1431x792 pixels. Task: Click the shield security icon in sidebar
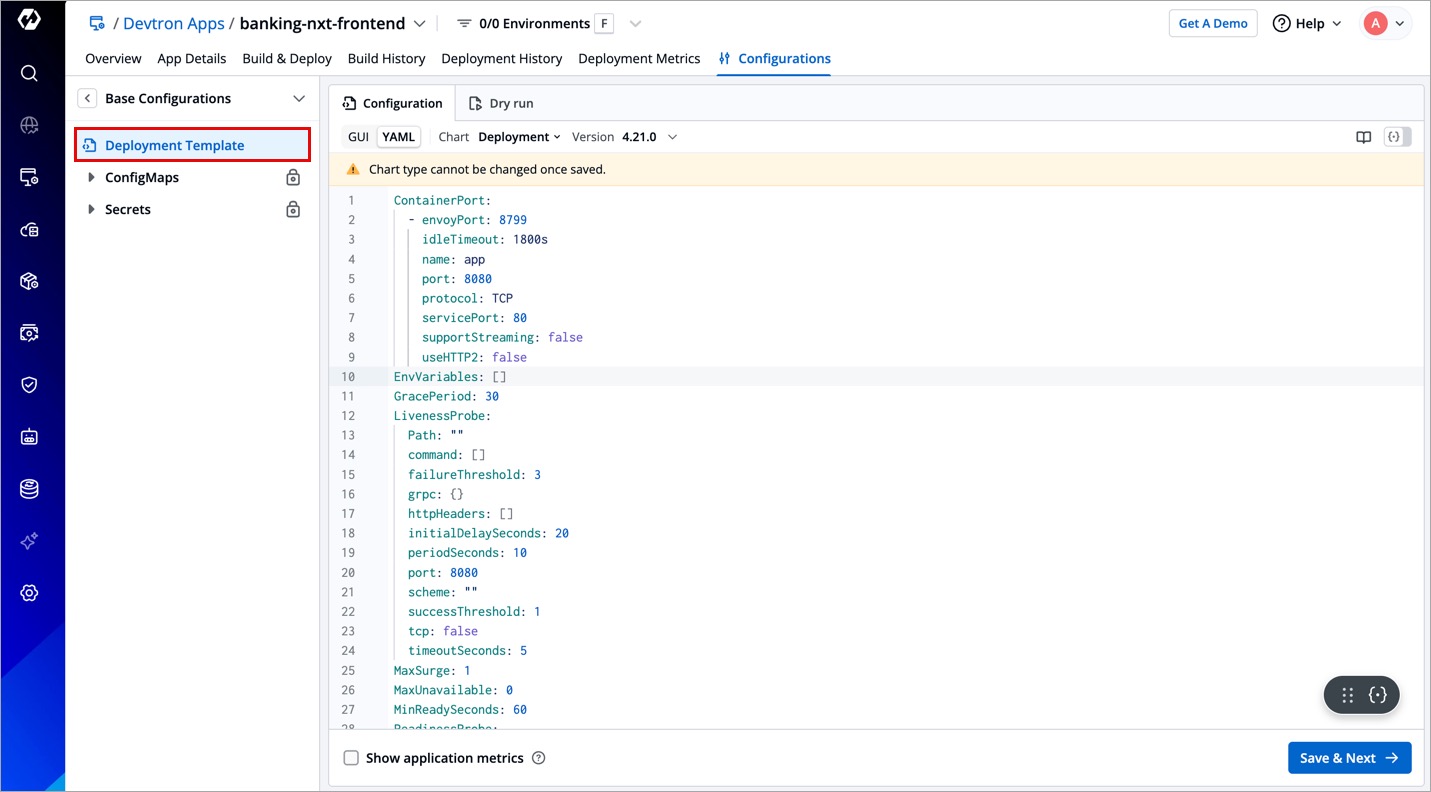pos(29,385)
